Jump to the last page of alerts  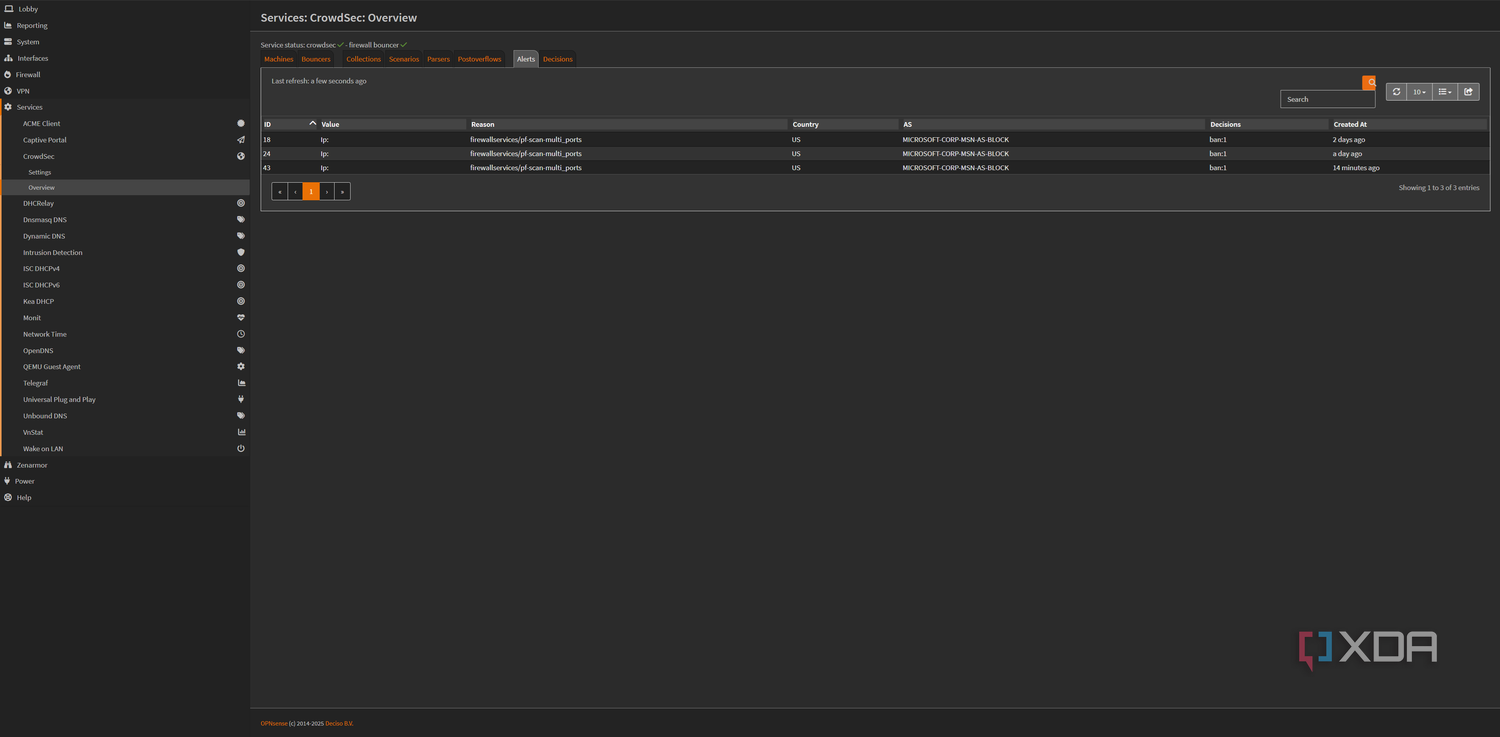[x=342, y=191]
